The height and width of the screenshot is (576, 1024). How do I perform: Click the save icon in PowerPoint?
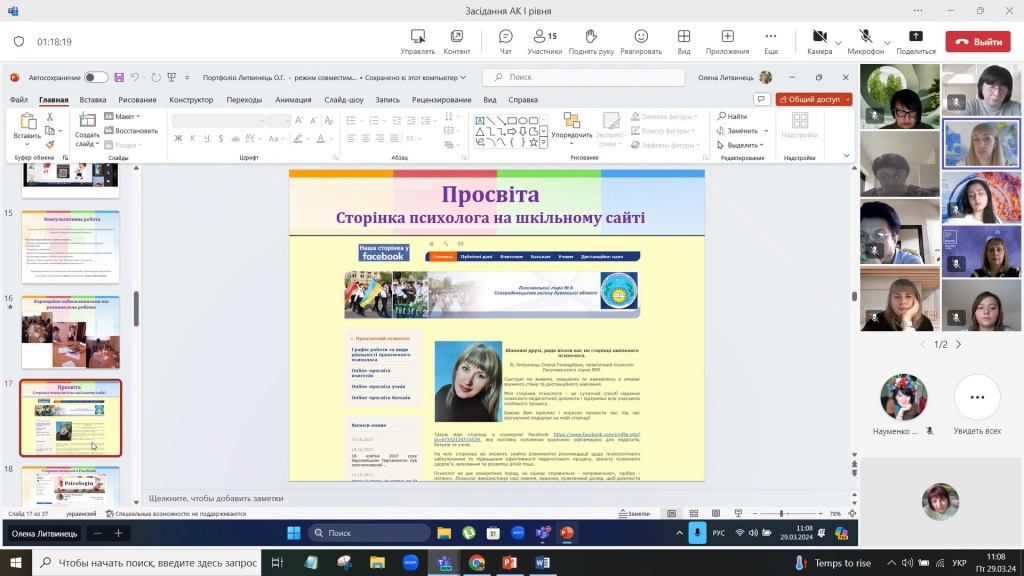coord(119,77)
